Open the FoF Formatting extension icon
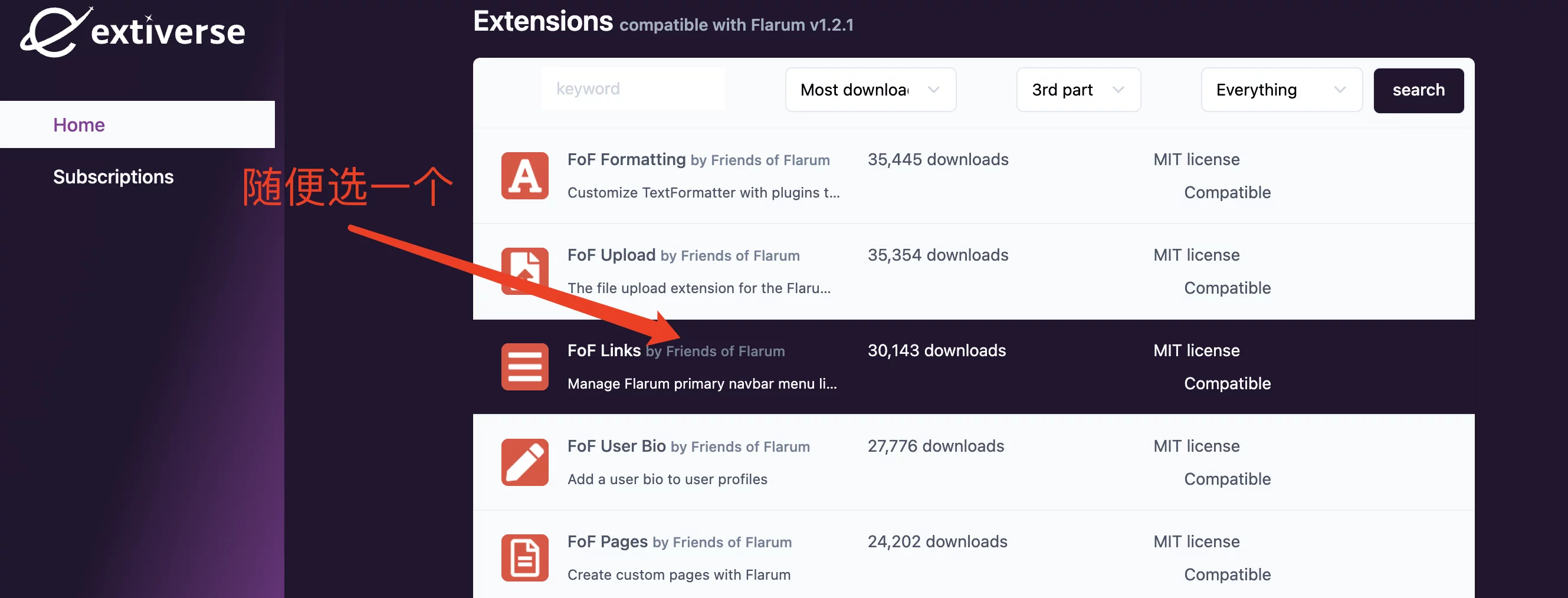Viewport: 1568px width, 598px height. [x=524, y=176]
